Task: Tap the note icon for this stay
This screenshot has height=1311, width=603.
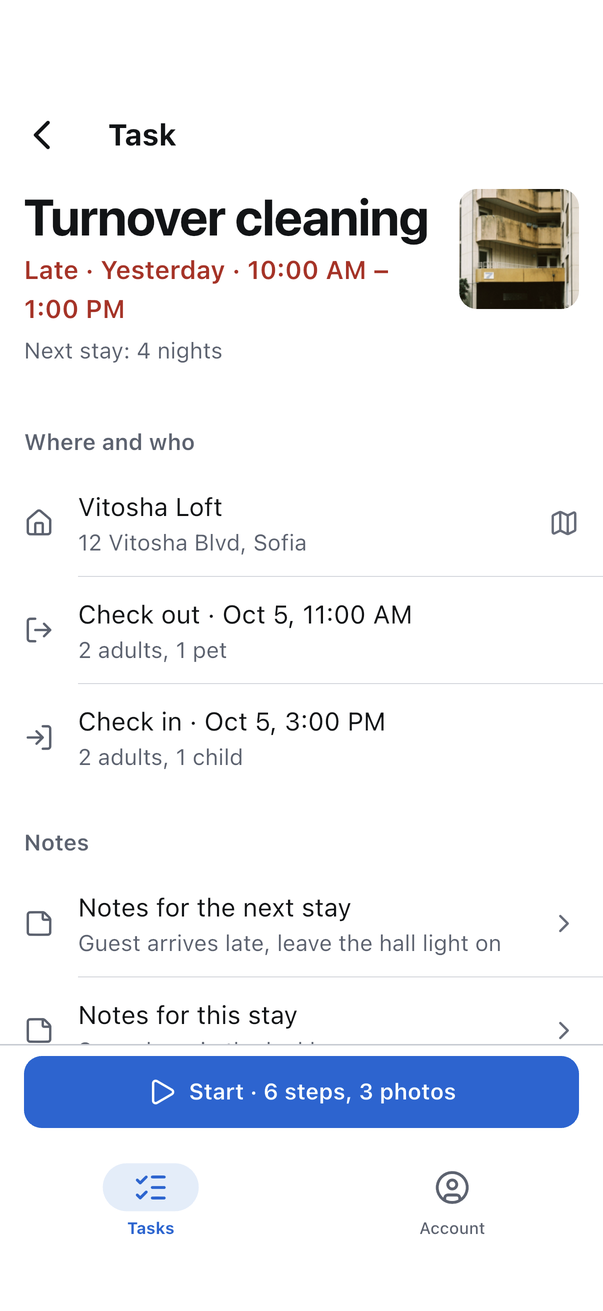Action: [39, 1030]
